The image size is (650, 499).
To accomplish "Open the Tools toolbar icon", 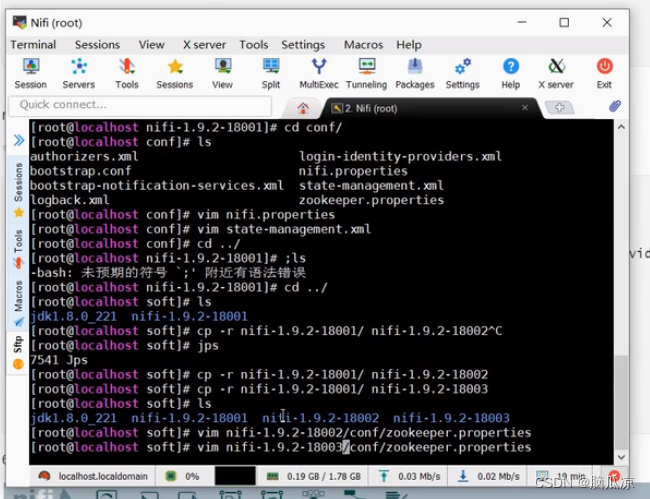I will pos(127,74).
